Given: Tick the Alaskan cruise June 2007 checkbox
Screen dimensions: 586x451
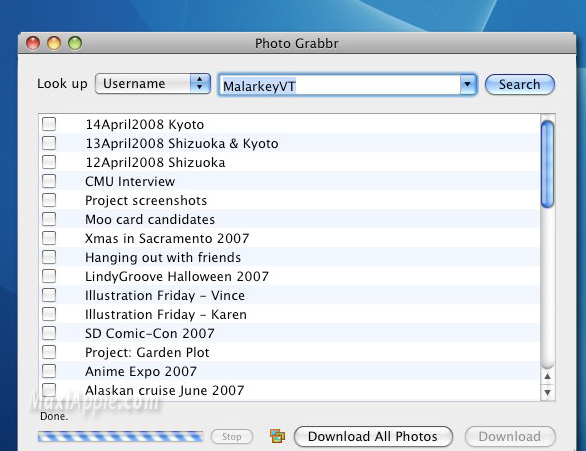Looking at the screenshot, I should click(49, 390).
